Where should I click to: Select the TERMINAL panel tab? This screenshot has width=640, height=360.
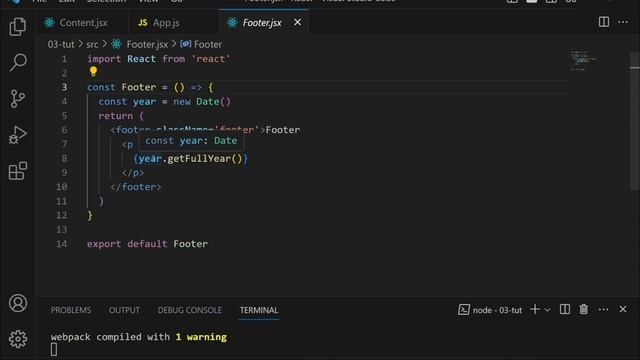259,310
